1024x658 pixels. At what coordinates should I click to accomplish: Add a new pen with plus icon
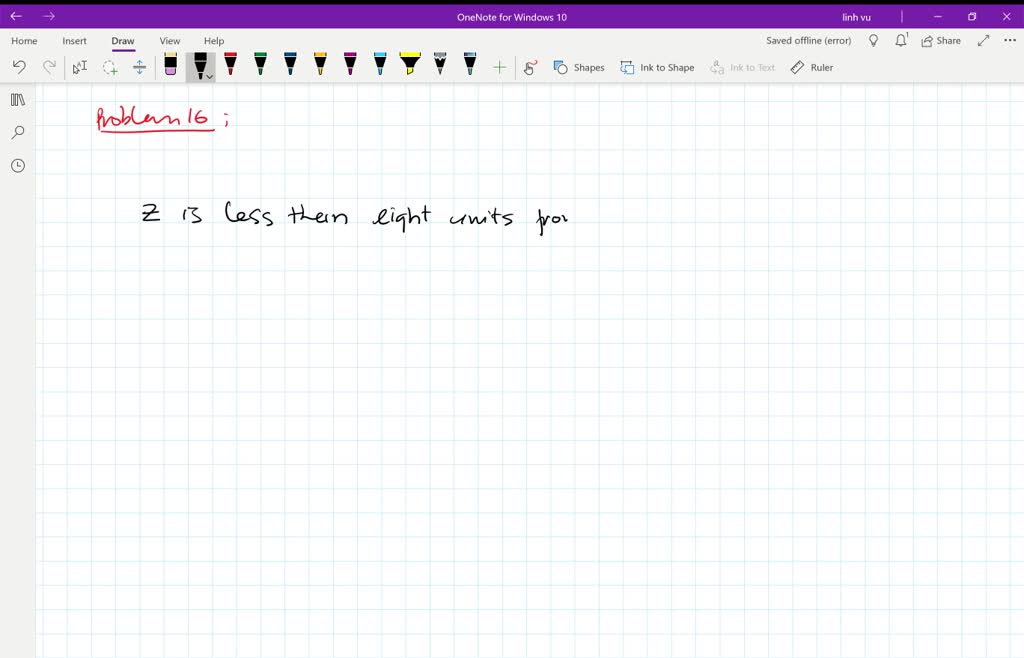pyautogui.click(x=500, y=67)
